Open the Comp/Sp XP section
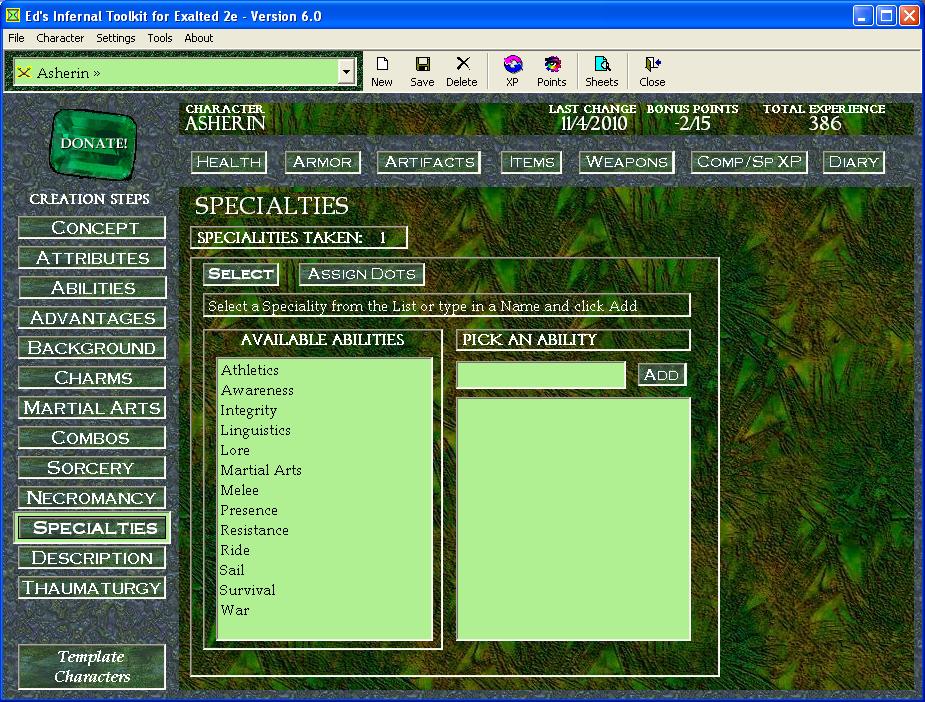This screenshot has height=702, width=925. pyautogui.click(x=749, y=162)
